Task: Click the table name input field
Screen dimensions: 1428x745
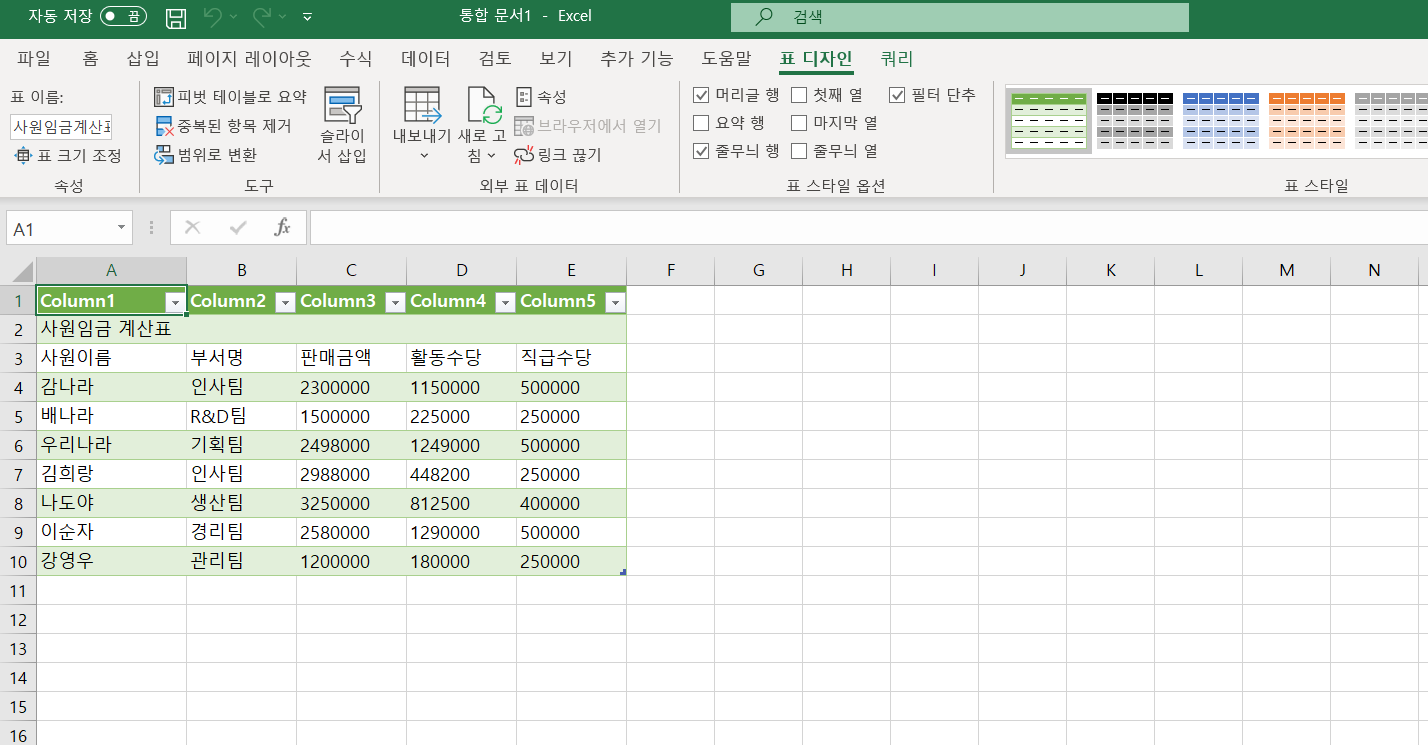Action: point(62,127)
